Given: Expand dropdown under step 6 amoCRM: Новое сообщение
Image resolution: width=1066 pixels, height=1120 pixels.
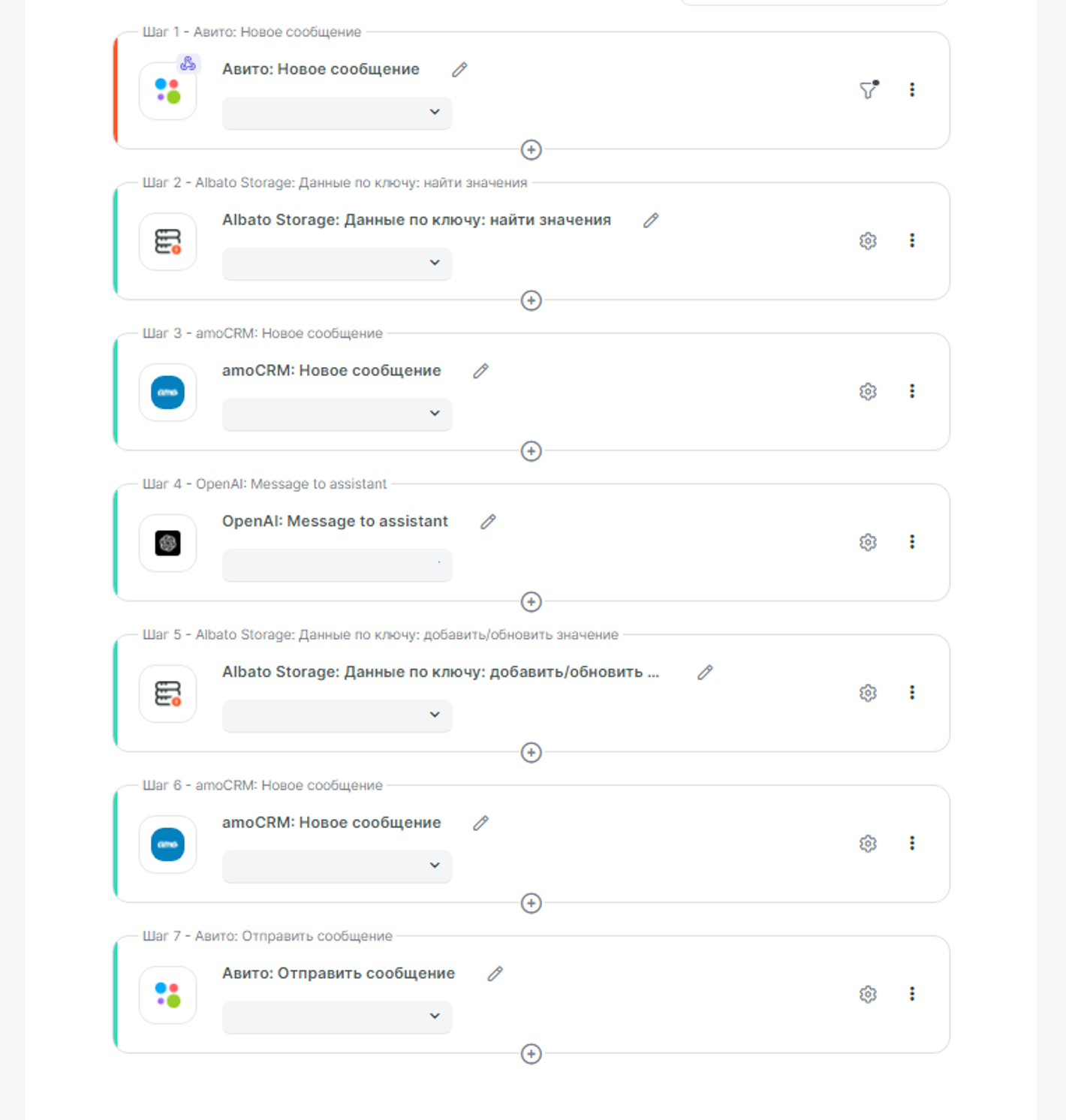Looking at the screenshot, I should (x=337, y=865).
